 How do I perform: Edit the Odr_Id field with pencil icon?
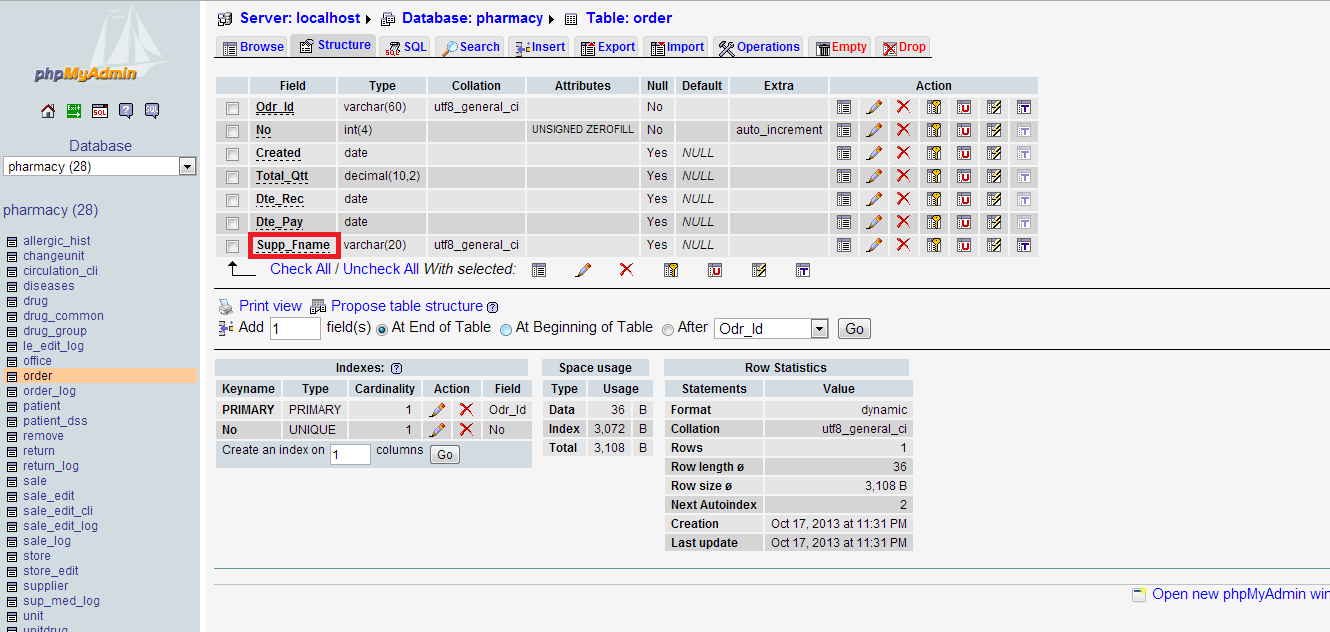coord(874,107)
